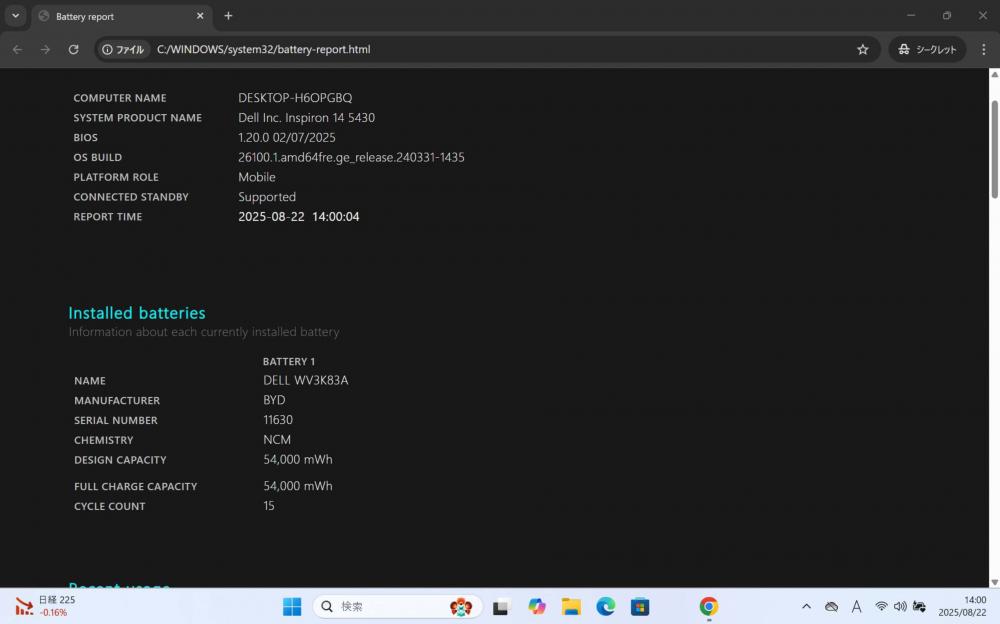Click the chemistry value NCM
The height and width of the screenshot is (624, 1000).
pyautogui.click(x=277, y=440)
